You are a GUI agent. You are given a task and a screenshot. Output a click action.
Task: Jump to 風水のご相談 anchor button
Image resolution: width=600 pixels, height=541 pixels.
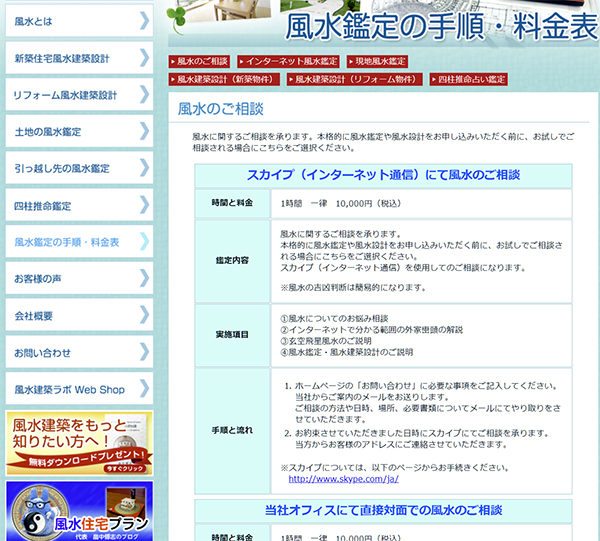[201, 61]
